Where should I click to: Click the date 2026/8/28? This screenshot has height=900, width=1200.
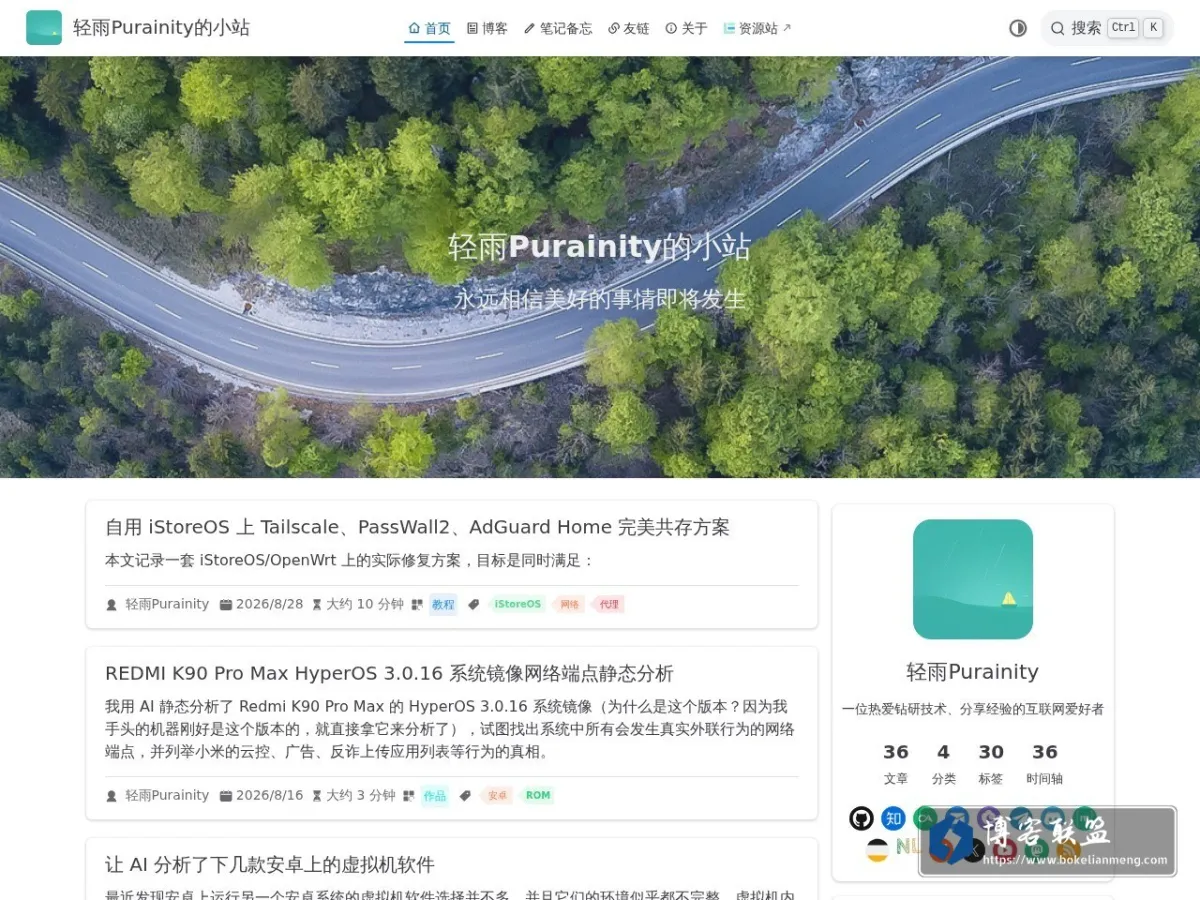pos(269,604)
